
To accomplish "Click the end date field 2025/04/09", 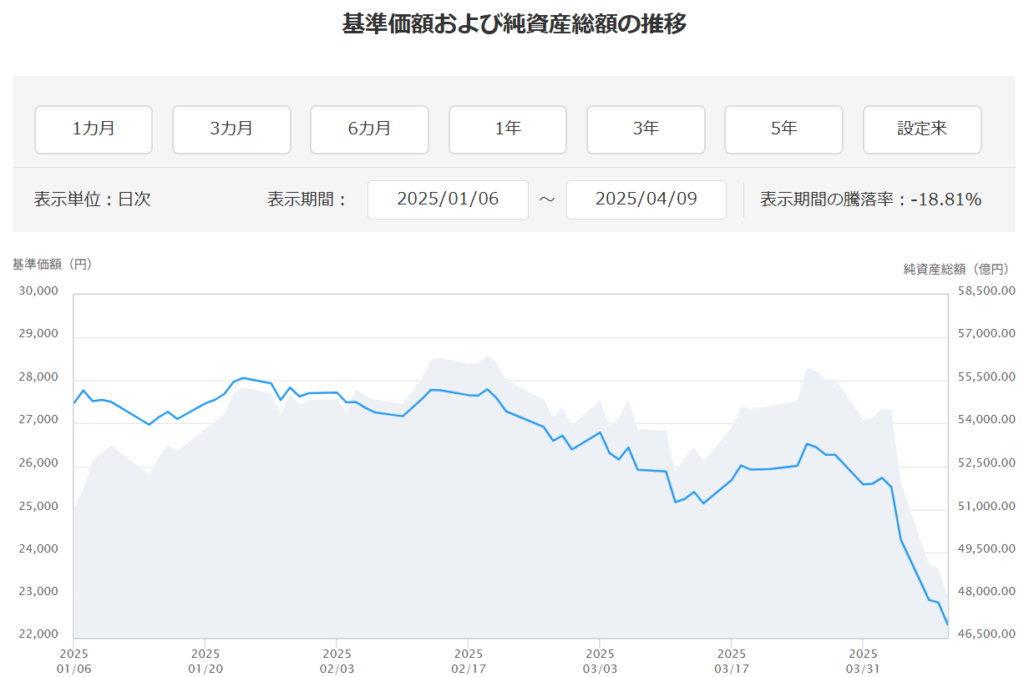I will click(645, 199).
